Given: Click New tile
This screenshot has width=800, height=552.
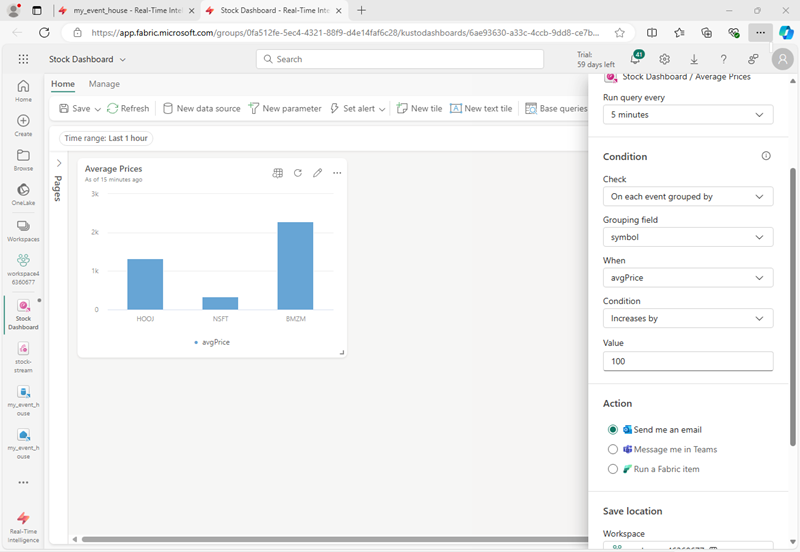Looking at the screenshot, I should pos(419,109).
